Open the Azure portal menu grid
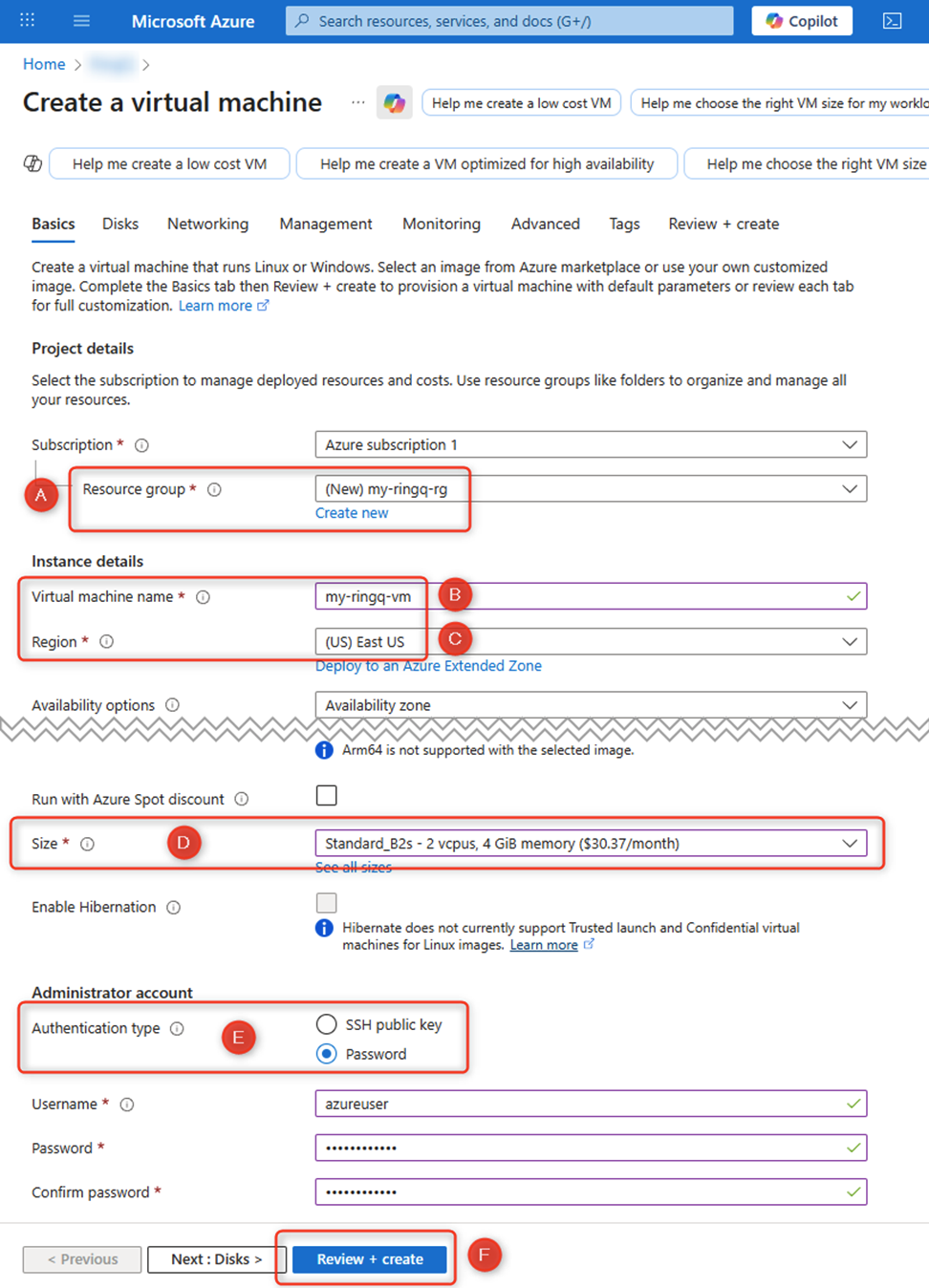The height and width of the screenshot is (1288, 929). point(26,20)
